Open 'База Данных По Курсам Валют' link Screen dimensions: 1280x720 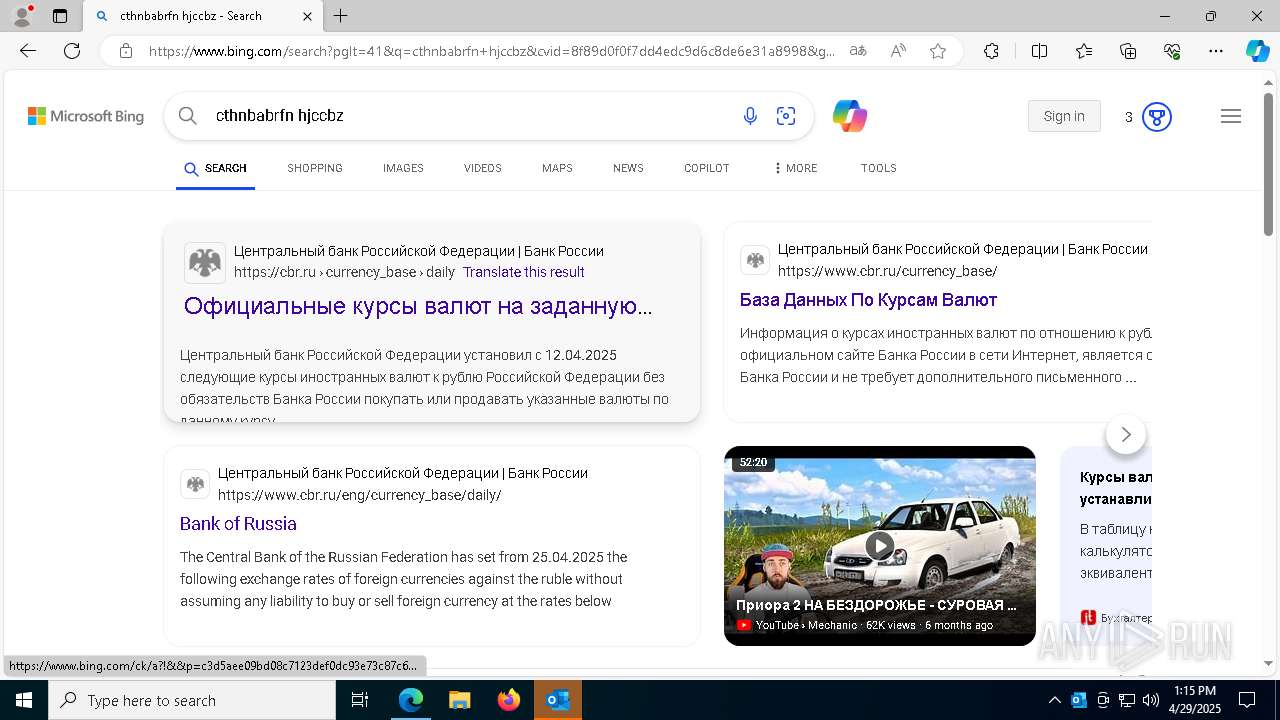pyautogui.click(x=868, y=300)
